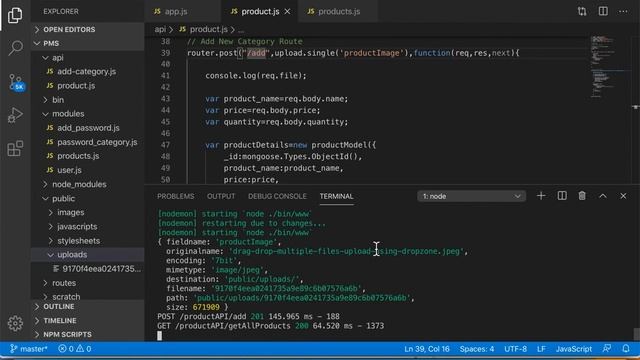The width and height of the screenshot is (640, 360).
Task: Maximize the panel with up chevron
Action: (603, 196)
